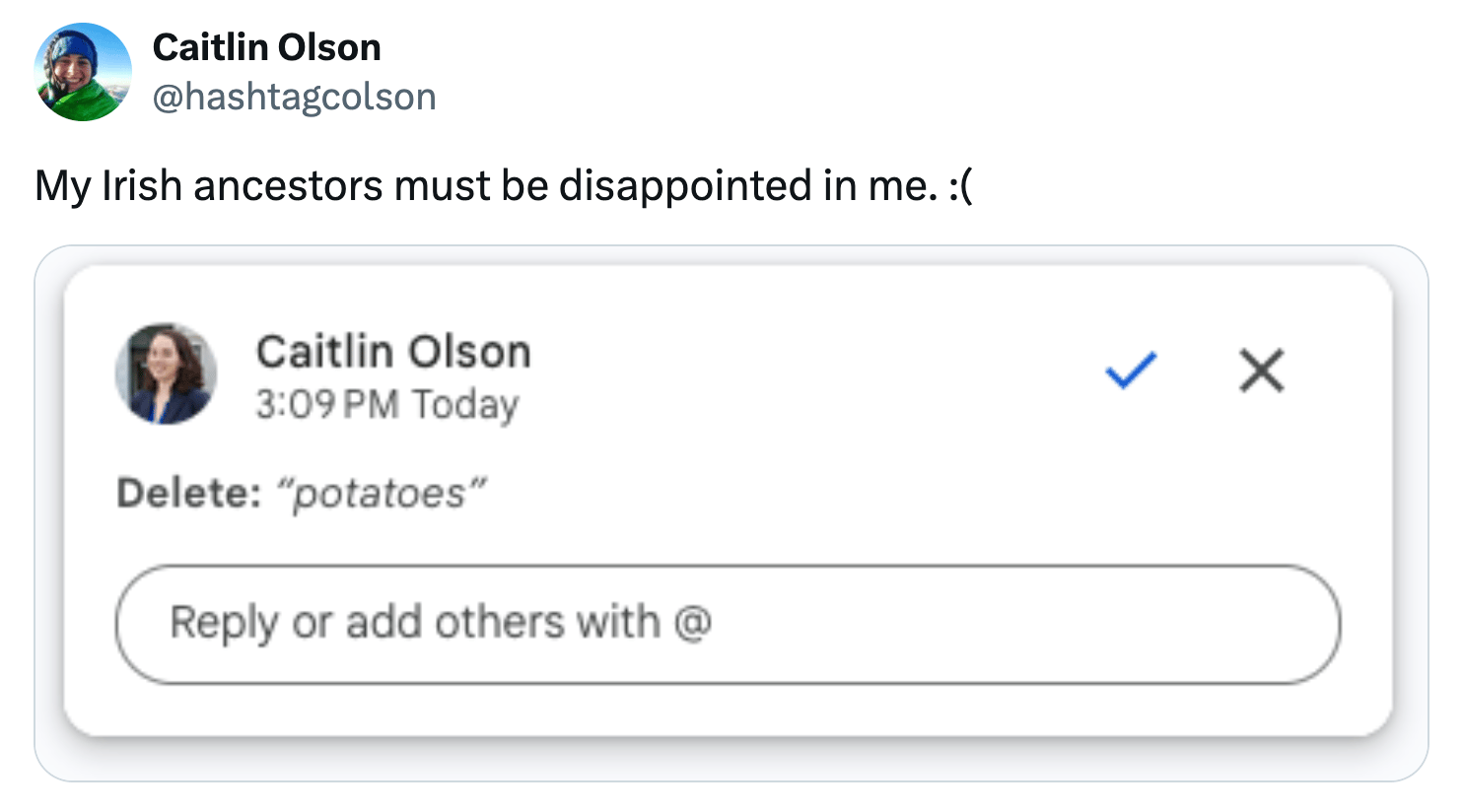Viewport: 1463px width, 812px height.
Task: Click the ":(" sad emoticon in the tweet
Action: click(960, 185)
